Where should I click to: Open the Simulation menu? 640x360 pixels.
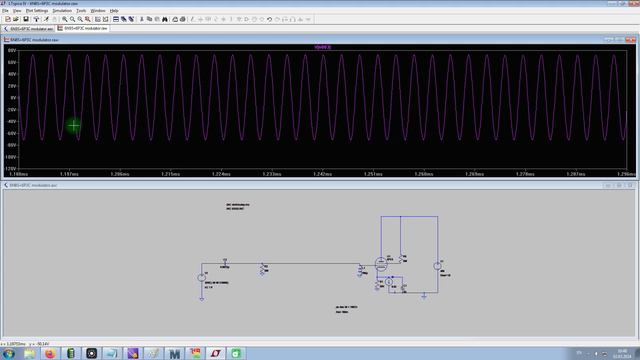click(x=62, y=11)
